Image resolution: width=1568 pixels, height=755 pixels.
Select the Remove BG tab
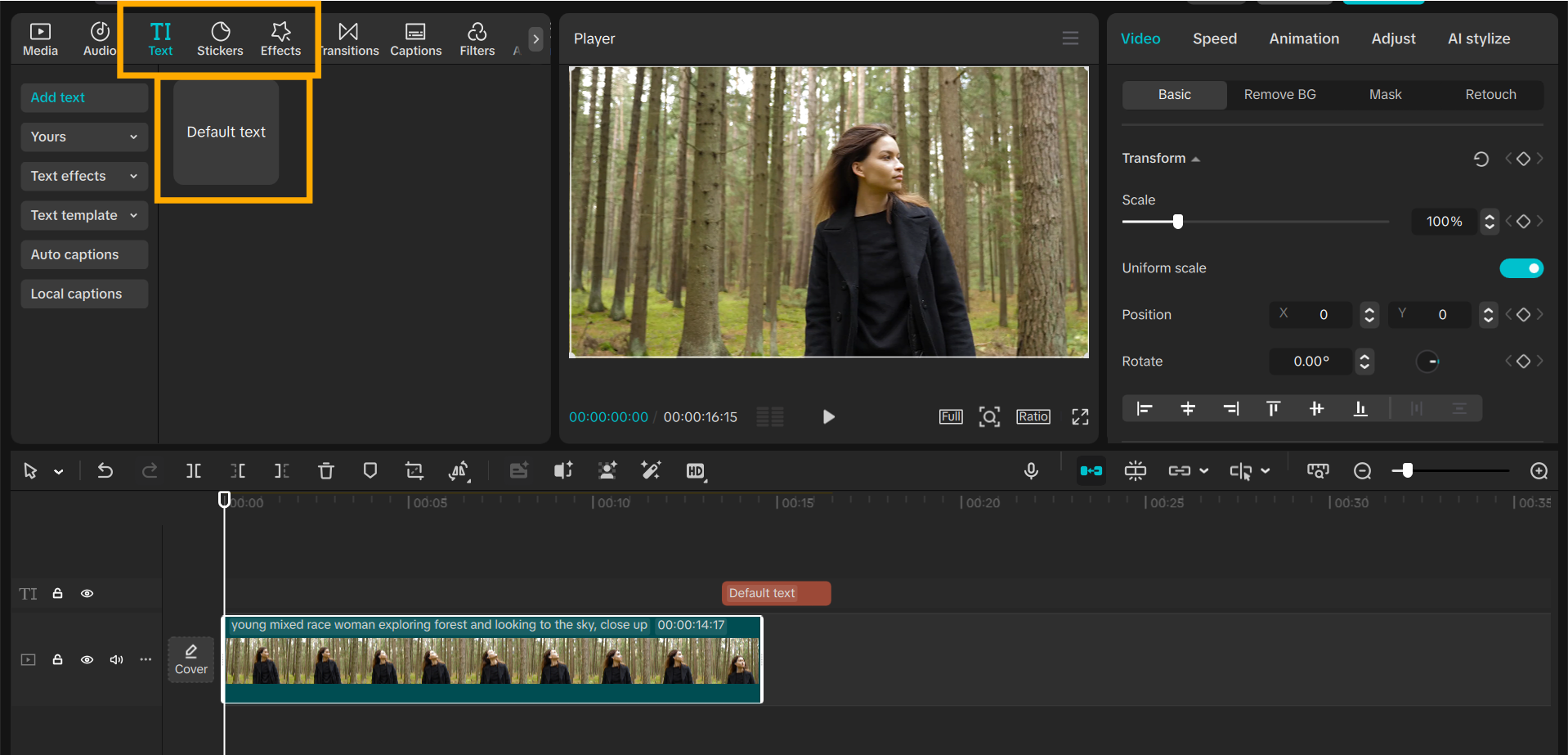(1279, 95)
